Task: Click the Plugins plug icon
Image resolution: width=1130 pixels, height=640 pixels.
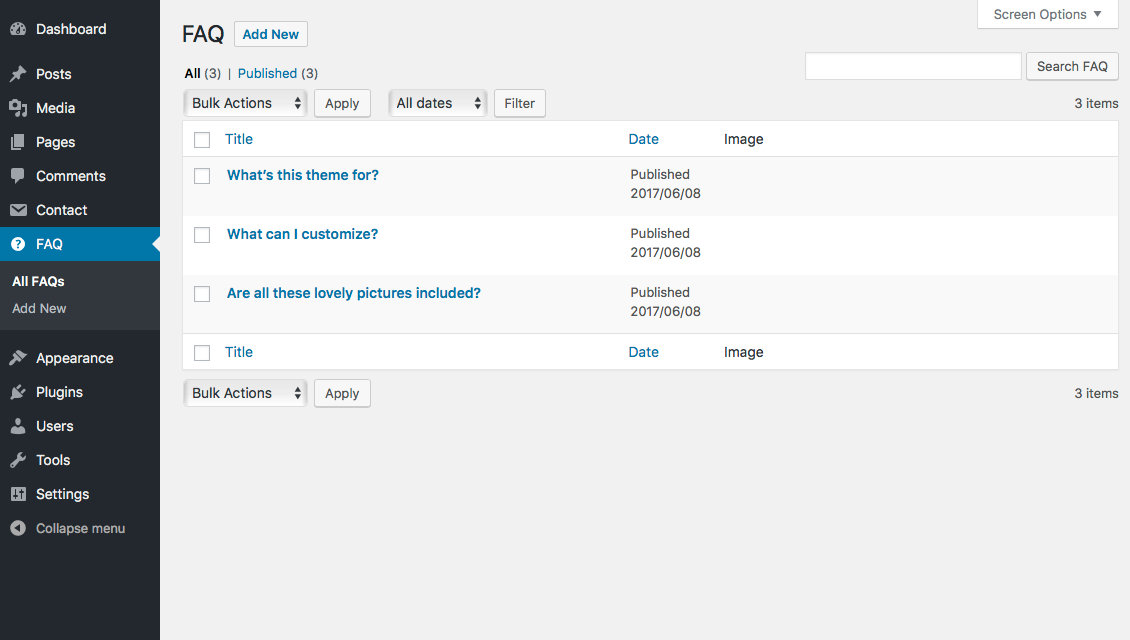Action: click(18, 392)
